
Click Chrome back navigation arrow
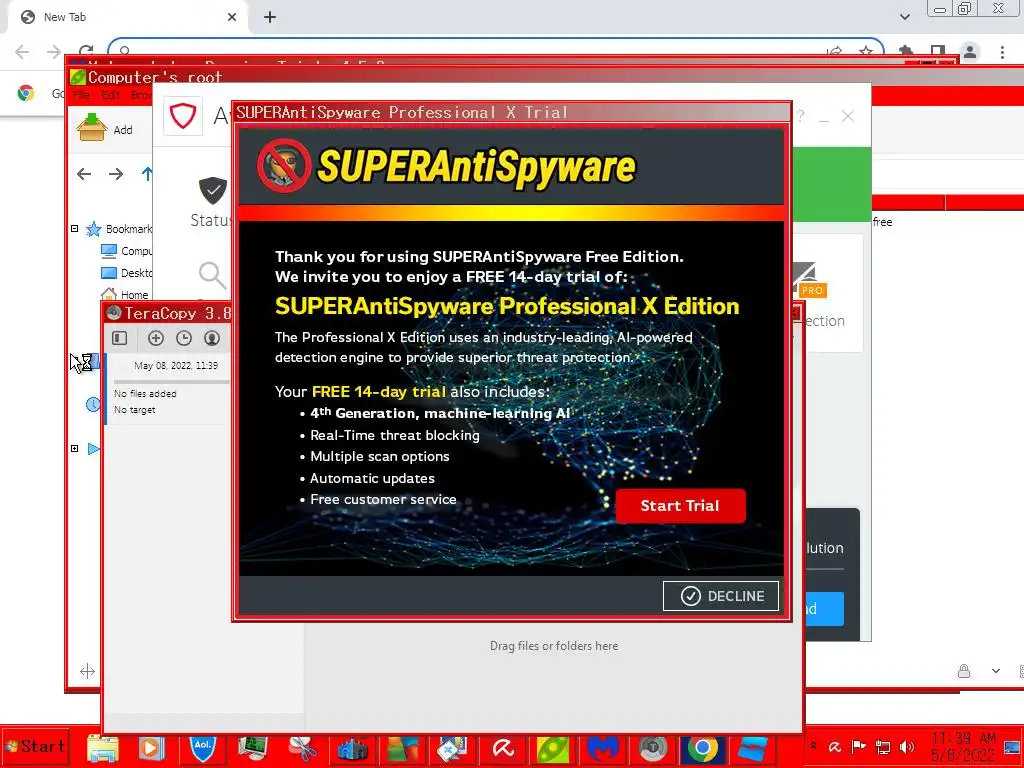pos(22,52)
